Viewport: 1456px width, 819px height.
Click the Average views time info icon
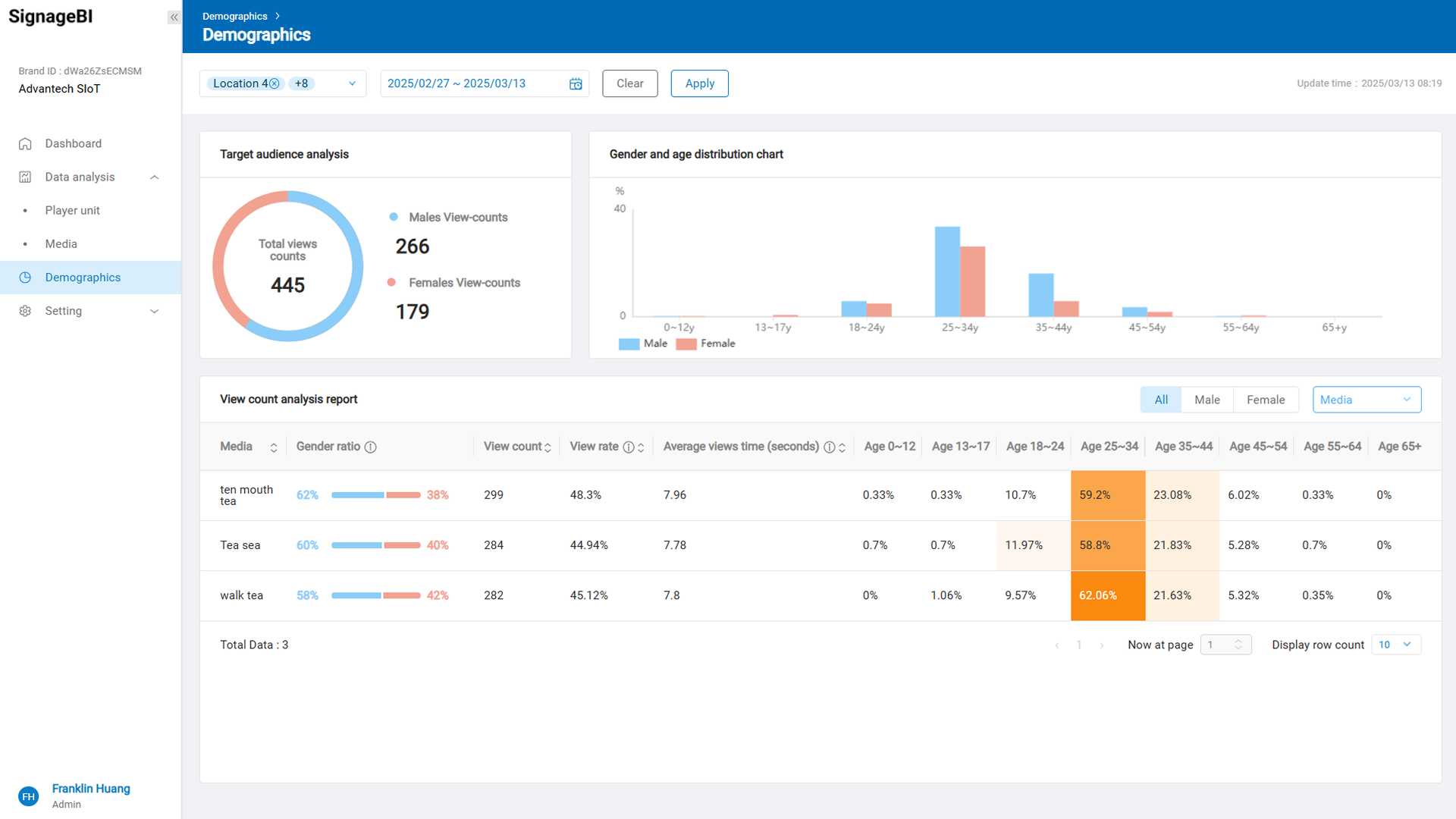[x=830, y=447]
